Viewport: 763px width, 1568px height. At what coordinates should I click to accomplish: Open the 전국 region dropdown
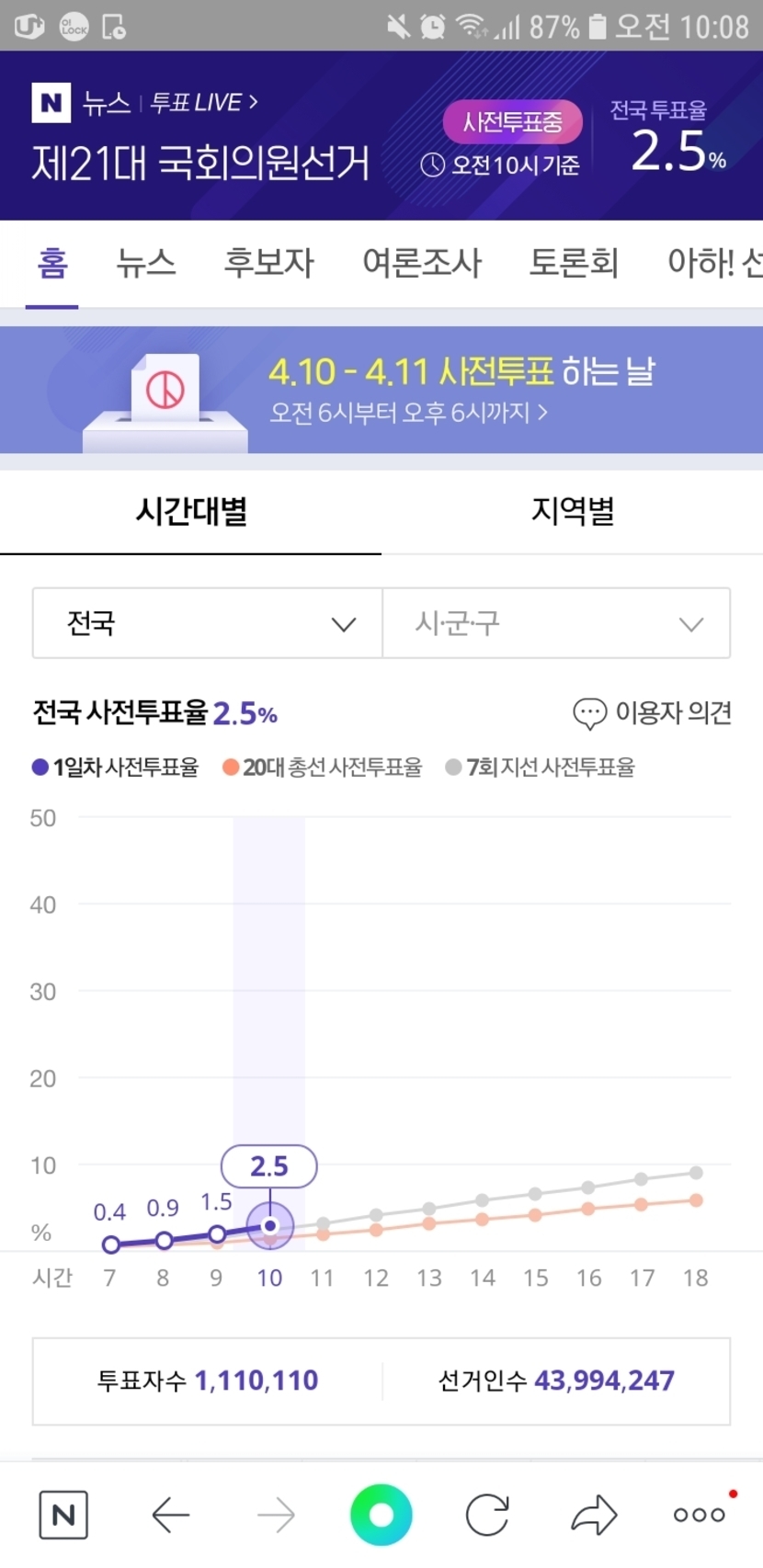click(x=207, y=623)
